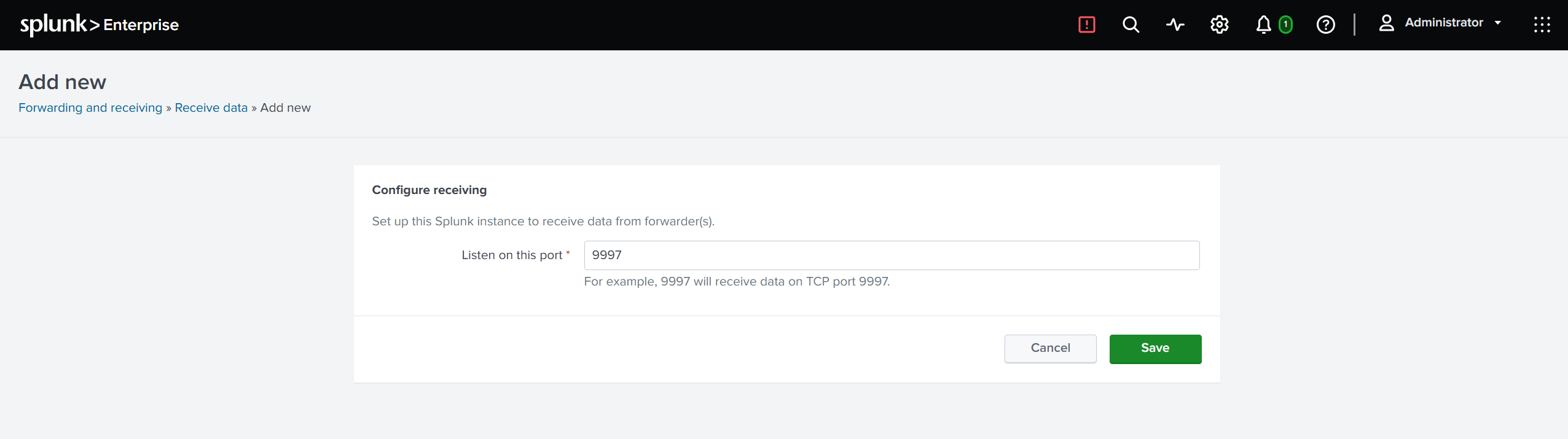Save the receiving port configuration
This screenshot has height=439, width=1568.
coord(1155,349)
